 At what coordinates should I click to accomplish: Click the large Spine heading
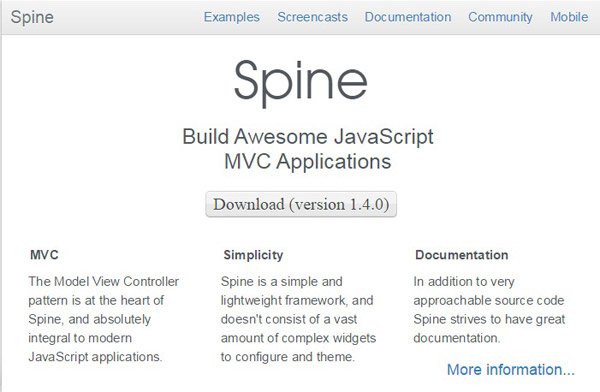(301, 83)
